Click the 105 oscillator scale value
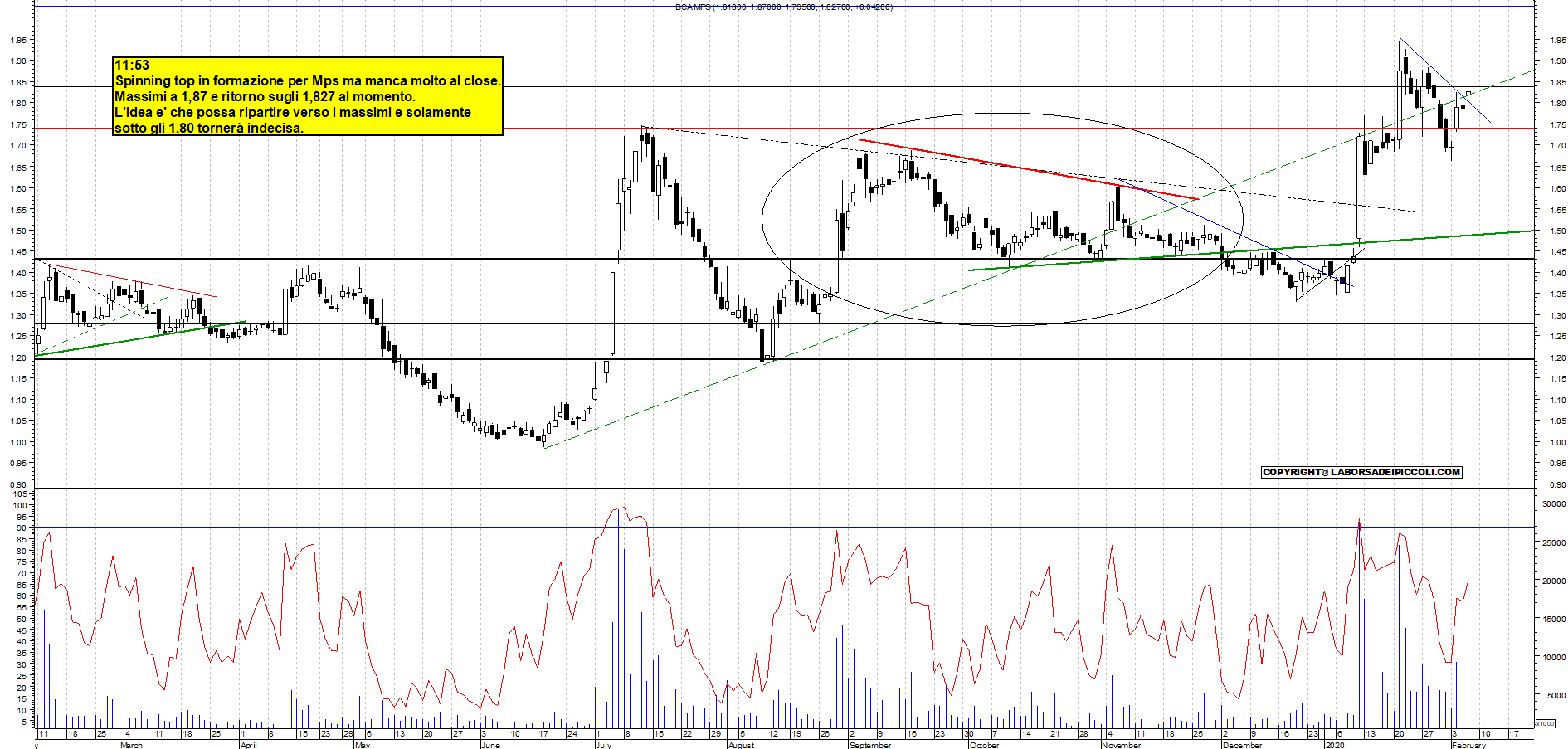This screenshot has height=749, width=1568. (x=18, y=494)
